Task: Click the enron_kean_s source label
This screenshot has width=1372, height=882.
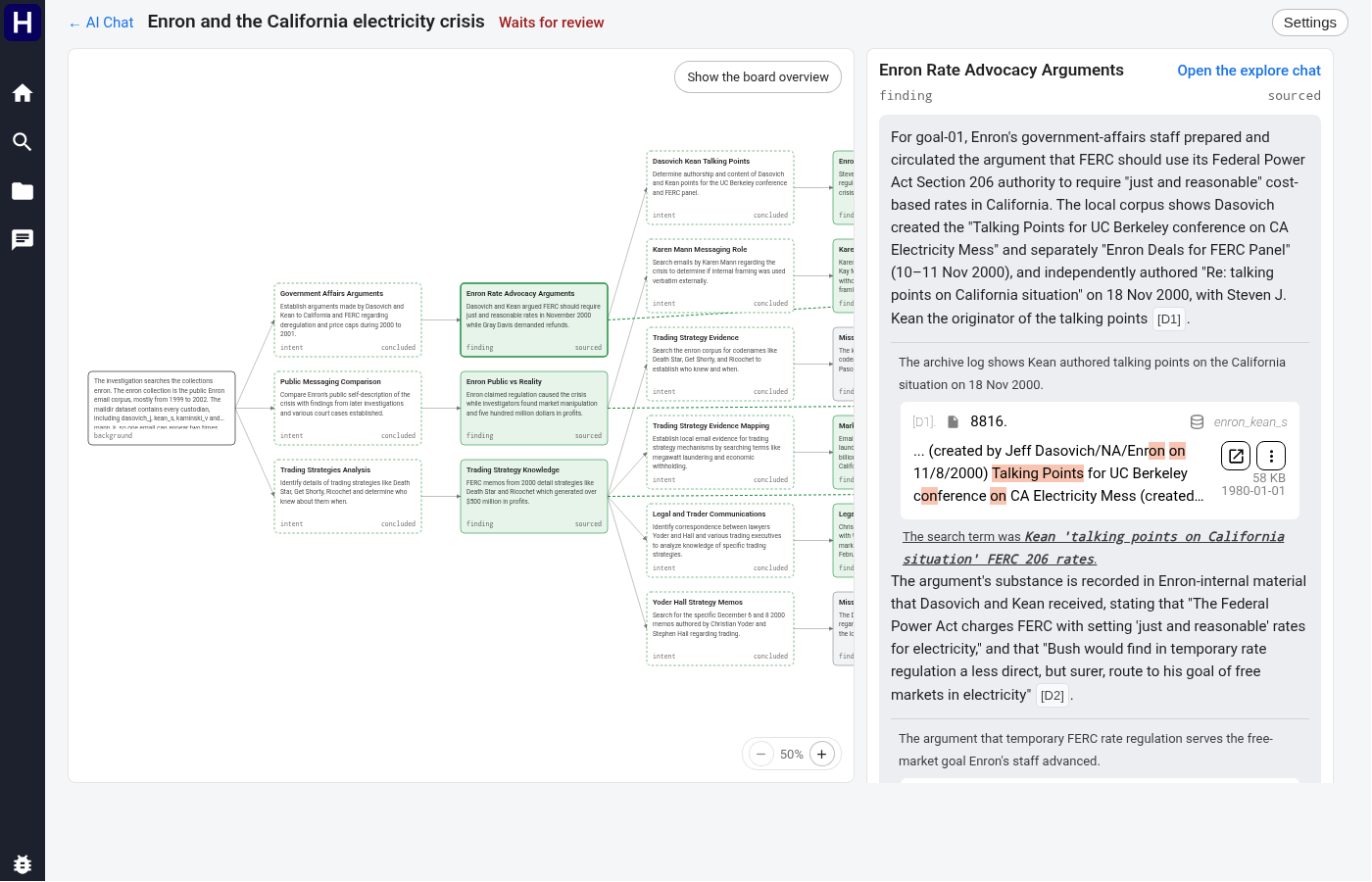Action: tap(1250, 421)
